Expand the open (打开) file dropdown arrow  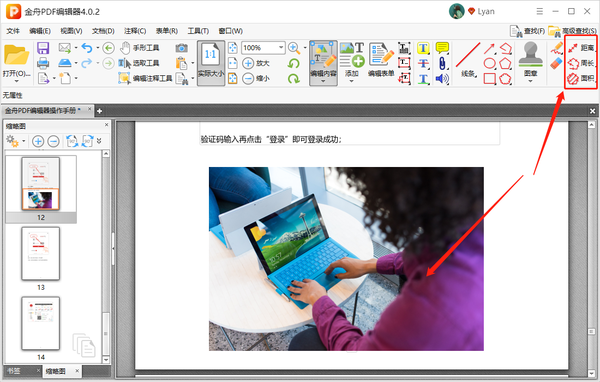tap(16, 81)
